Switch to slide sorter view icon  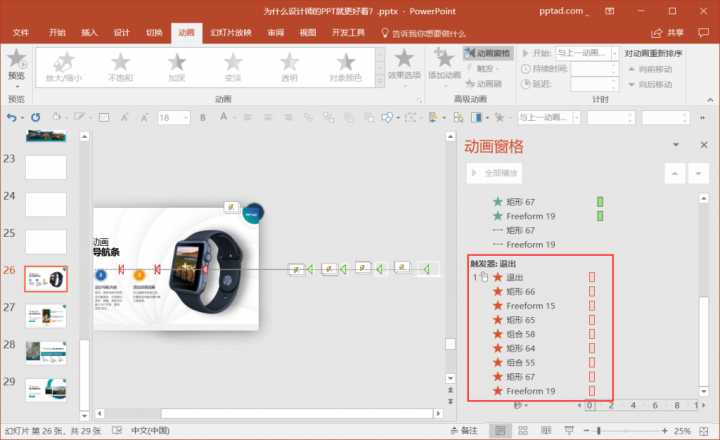tap(523, 430)
